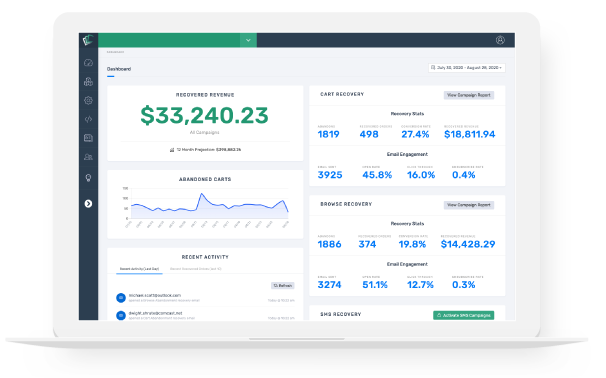Open the date range picker dropdown

[466, 68]
